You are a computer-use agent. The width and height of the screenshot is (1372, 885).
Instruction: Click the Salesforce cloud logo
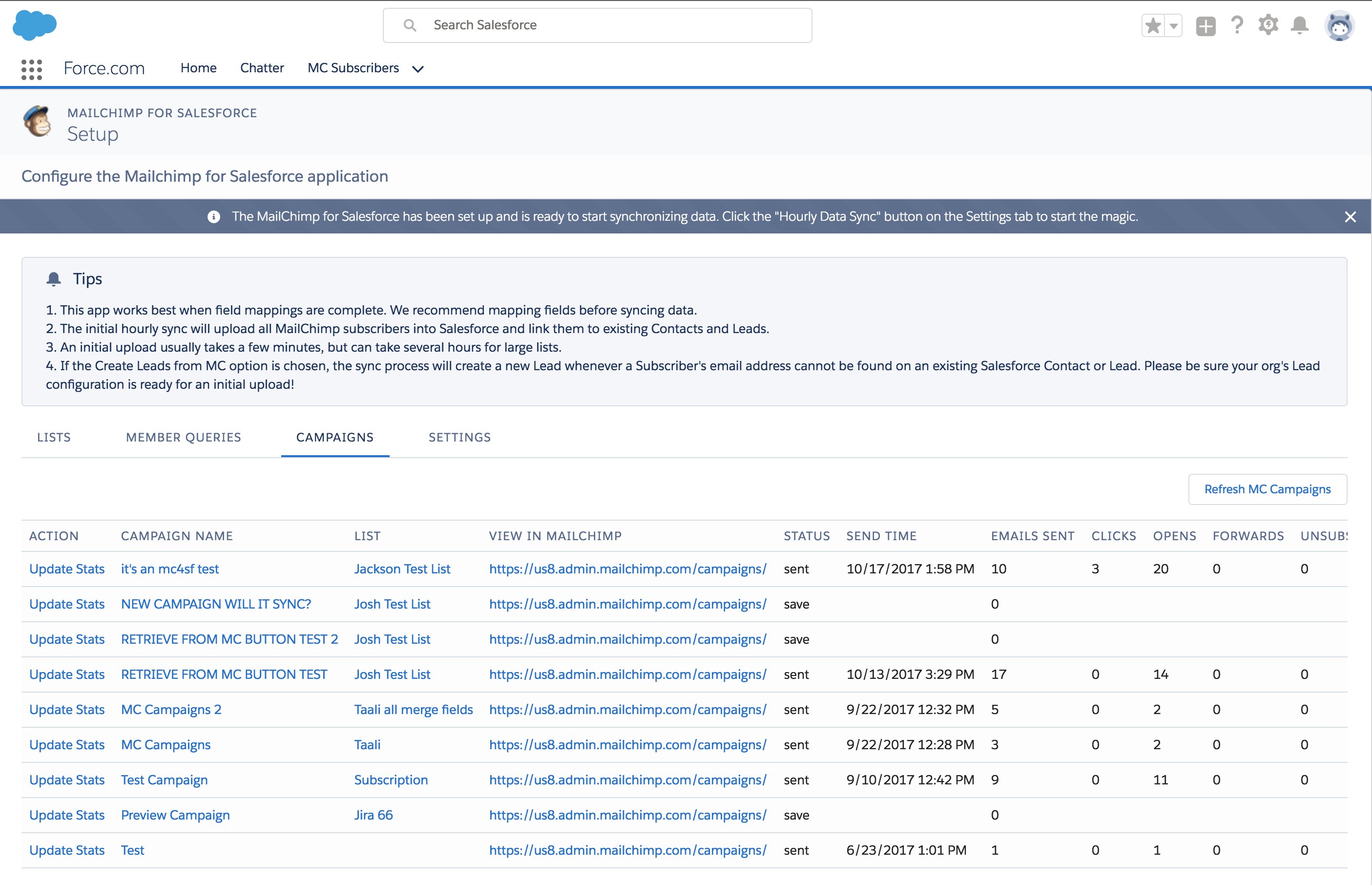pyautogui.click(x=35, y=25)
